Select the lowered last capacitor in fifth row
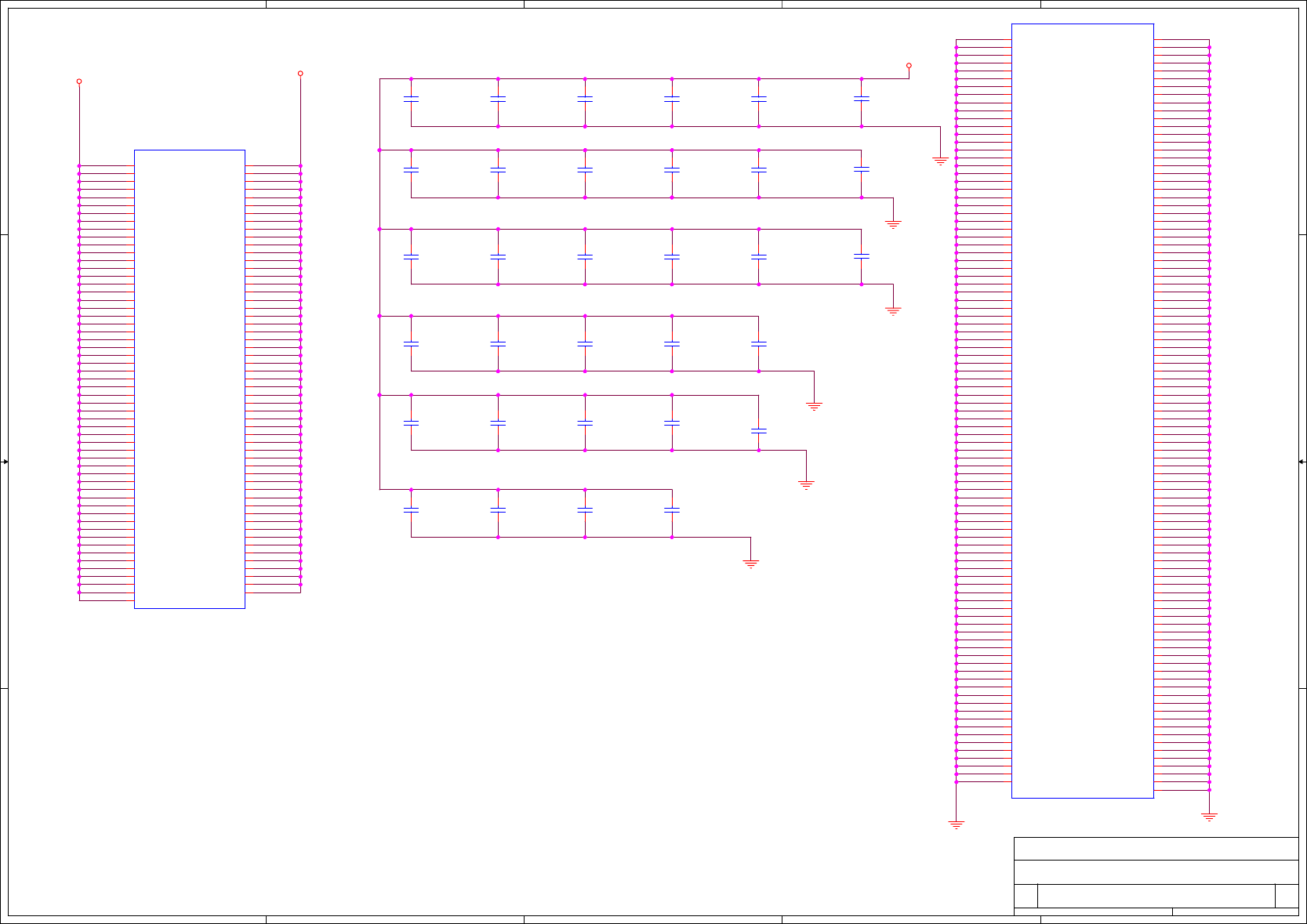Viewport: 1307px width, 924px height. (x=758, y=431)
